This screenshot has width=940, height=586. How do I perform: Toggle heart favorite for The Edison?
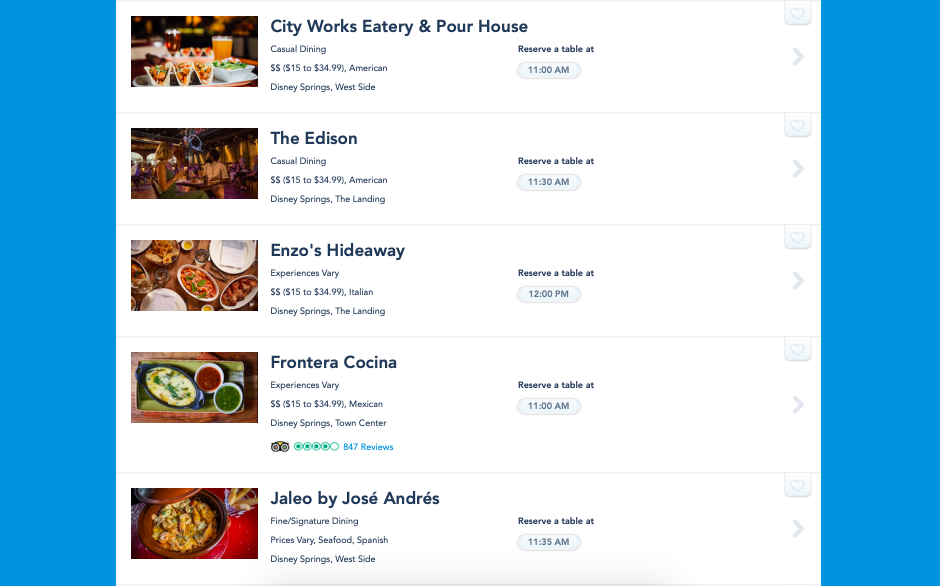[797, 125]
